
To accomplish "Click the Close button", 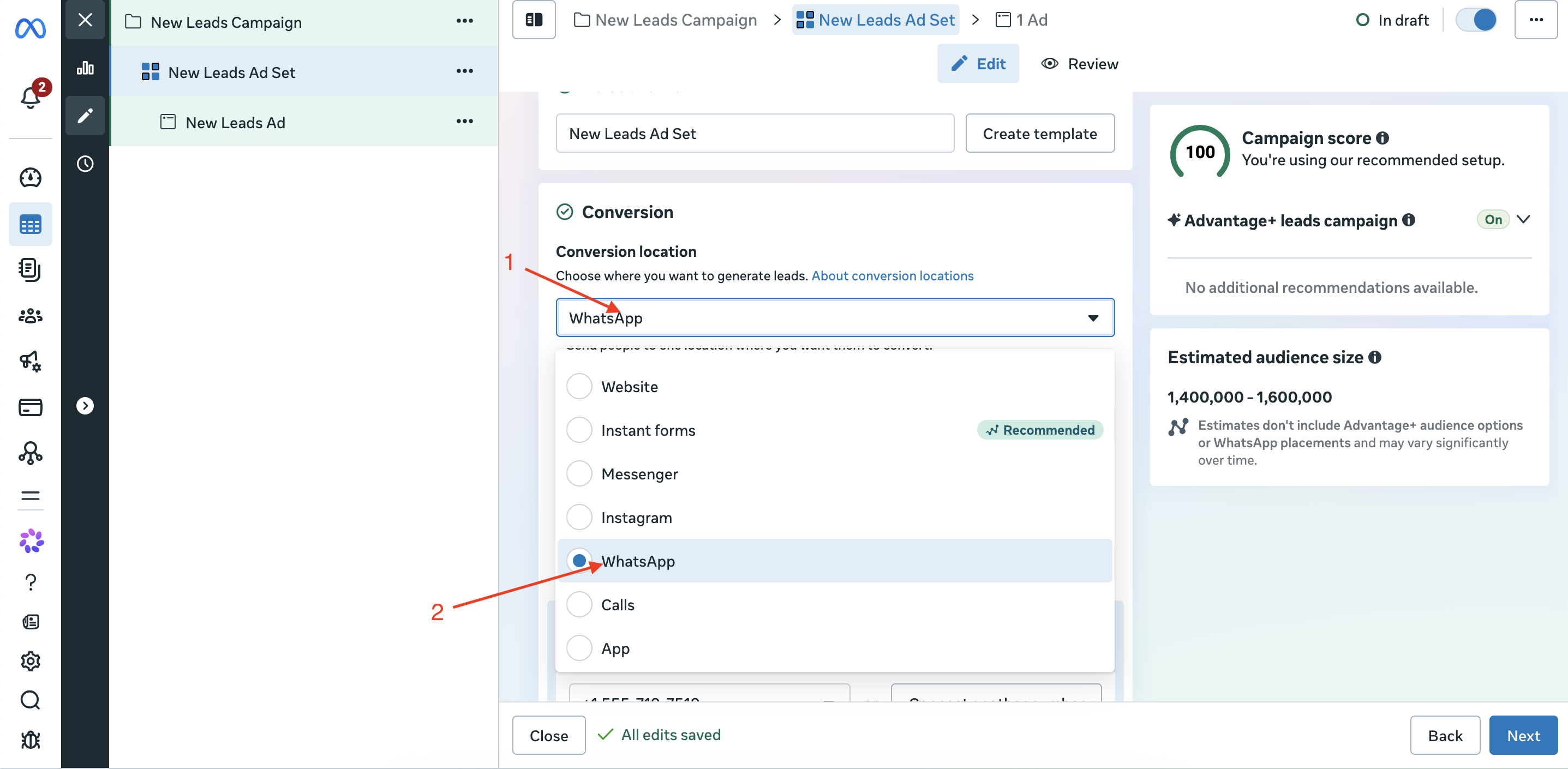I will pos(548,735).
